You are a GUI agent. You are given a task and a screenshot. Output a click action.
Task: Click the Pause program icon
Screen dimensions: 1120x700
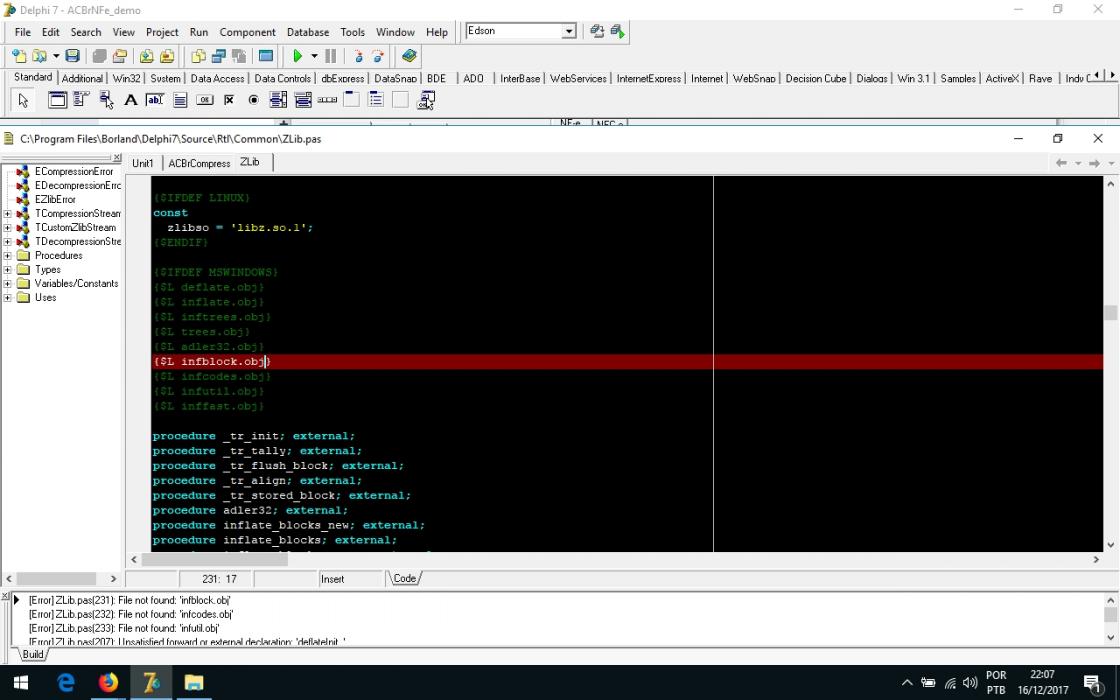point(331,56)
